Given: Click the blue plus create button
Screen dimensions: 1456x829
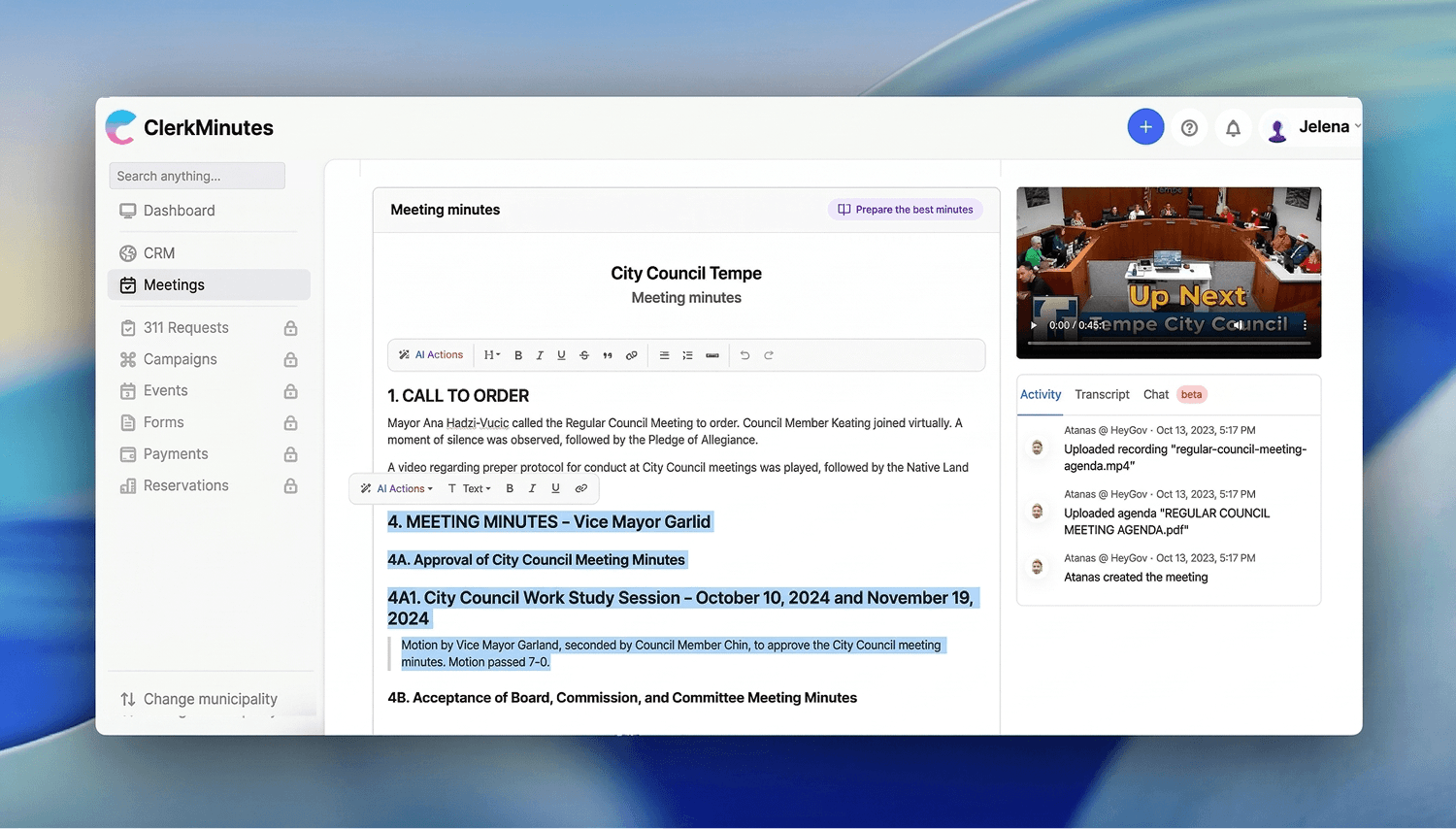Looking at the screenshot, I should [1145, 127].
